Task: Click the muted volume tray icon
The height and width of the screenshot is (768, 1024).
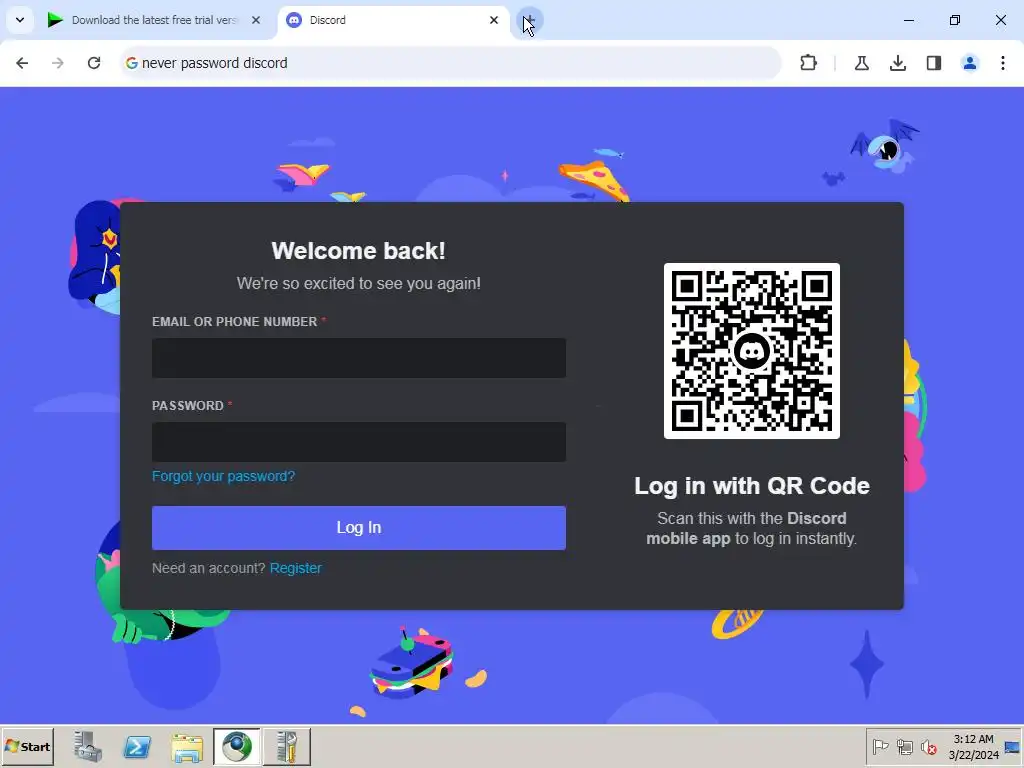Action: [x=929, y=746]
